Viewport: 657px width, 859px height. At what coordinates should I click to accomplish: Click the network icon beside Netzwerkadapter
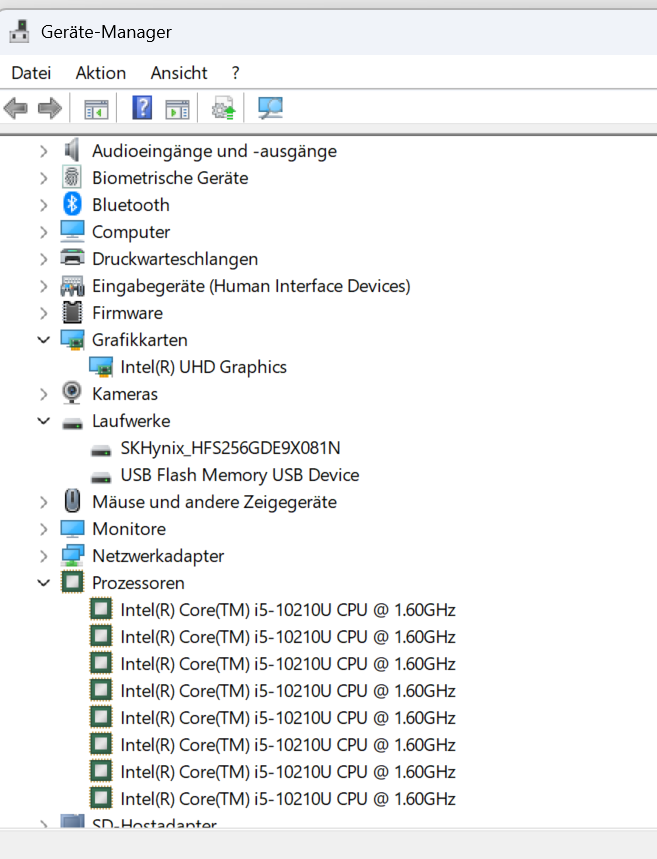(72, 556)
